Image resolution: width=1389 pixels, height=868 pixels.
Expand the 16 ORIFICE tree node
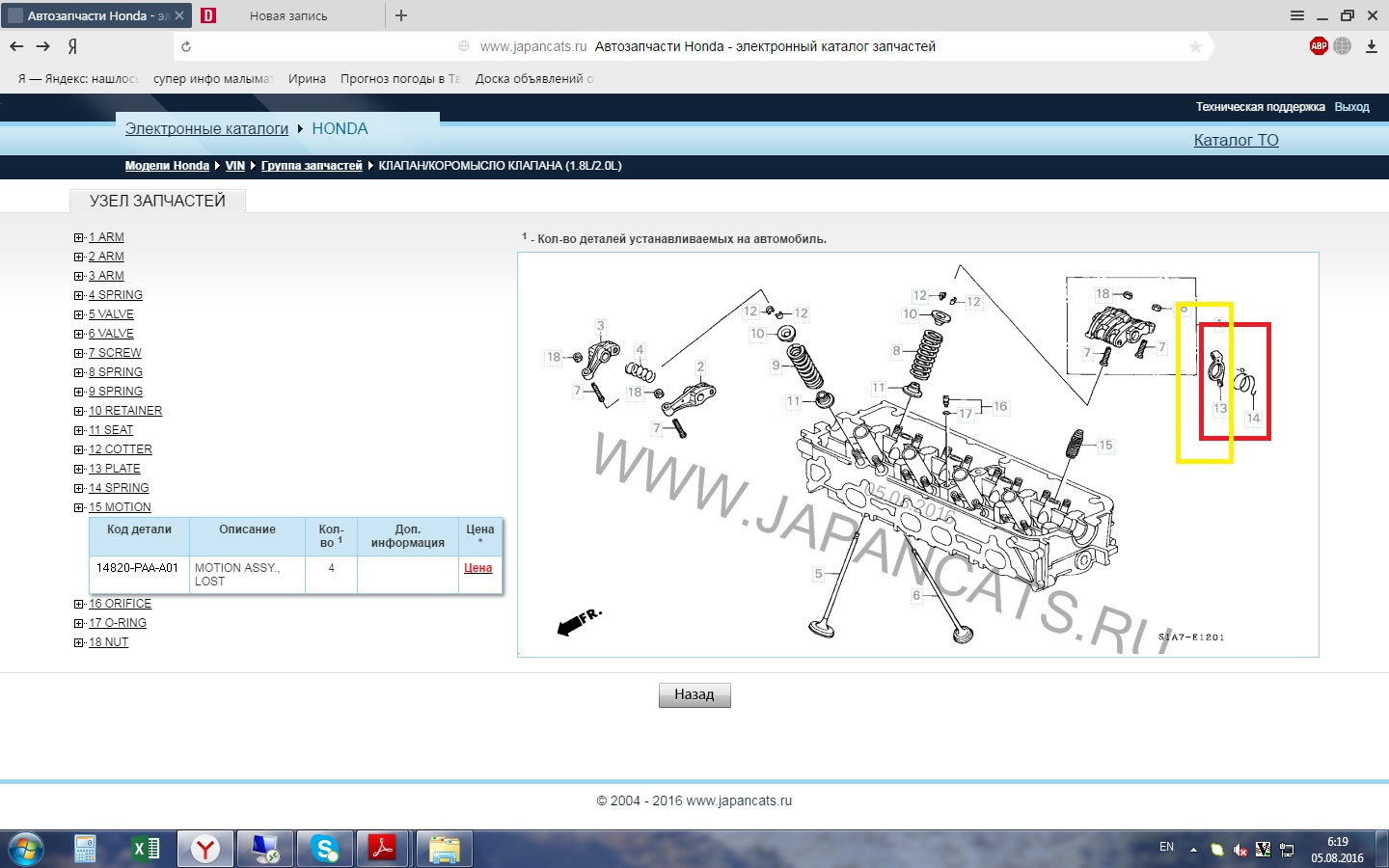coord(79,604)
